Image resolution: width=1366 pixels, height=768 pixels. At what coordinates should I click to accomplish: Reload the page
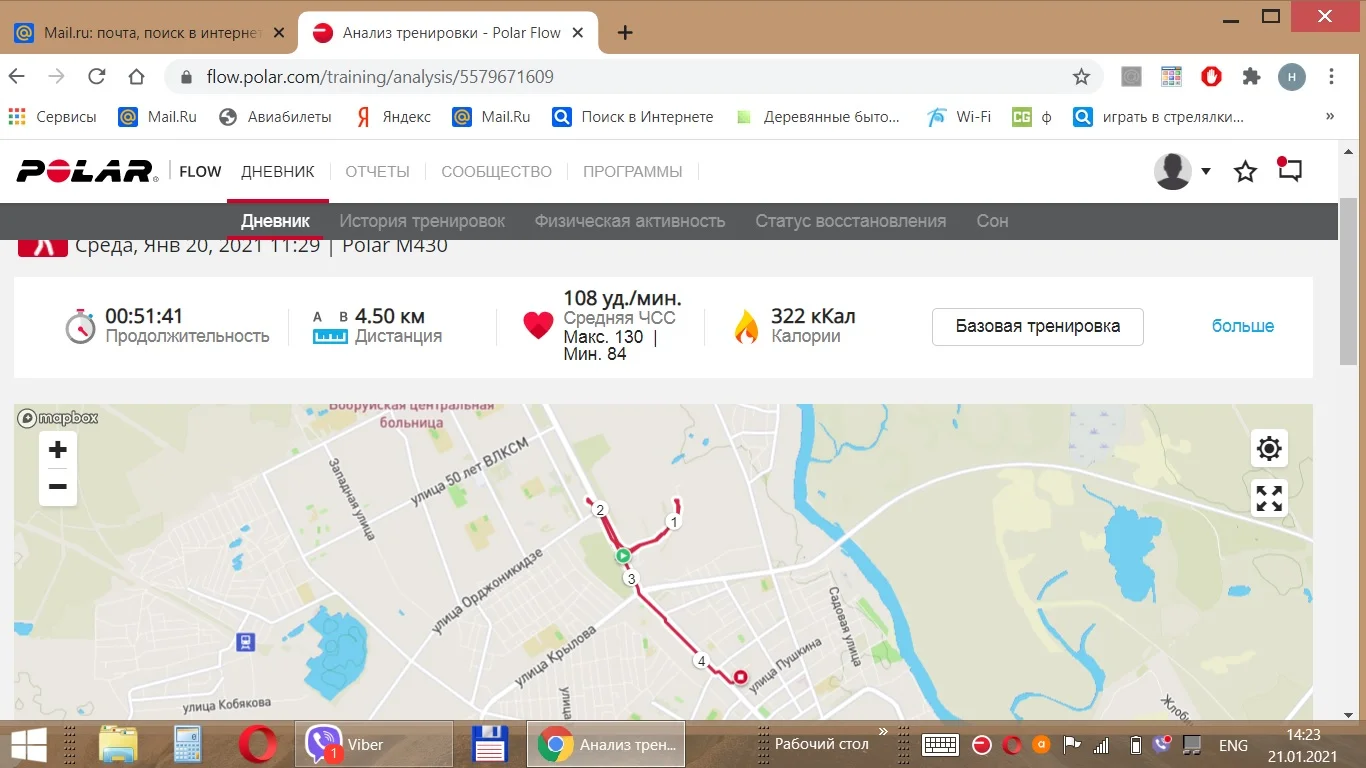coord(97,77)
